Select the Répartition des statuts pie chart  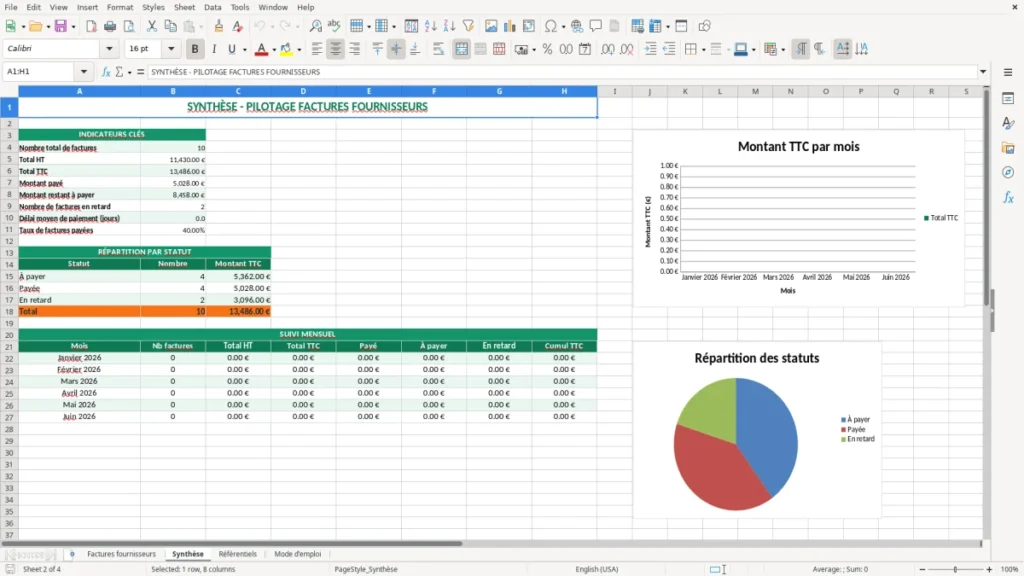coord(757,430)
